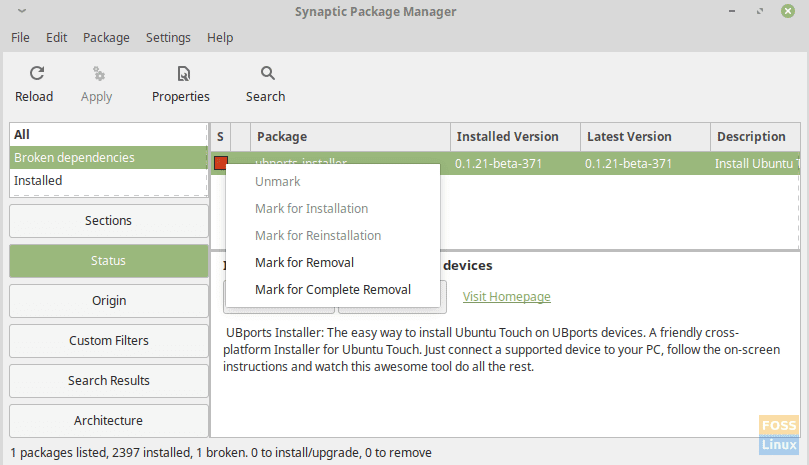This screenshot has width=809, height=465.
Task: Click the Search Results button
Action: (108, 381)
